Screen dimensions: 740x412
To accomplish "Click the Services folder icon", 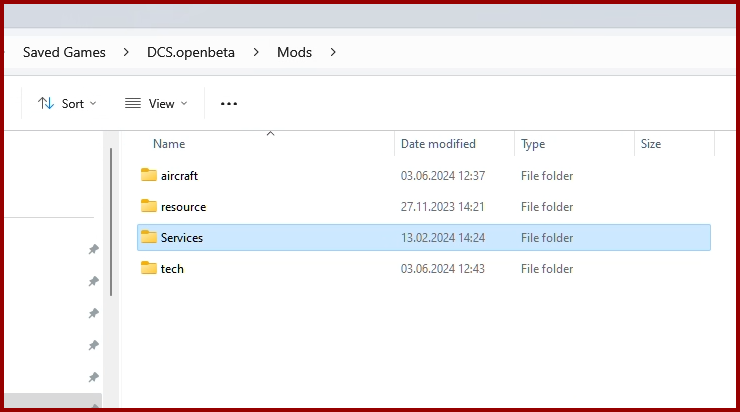I will point(149,237).
